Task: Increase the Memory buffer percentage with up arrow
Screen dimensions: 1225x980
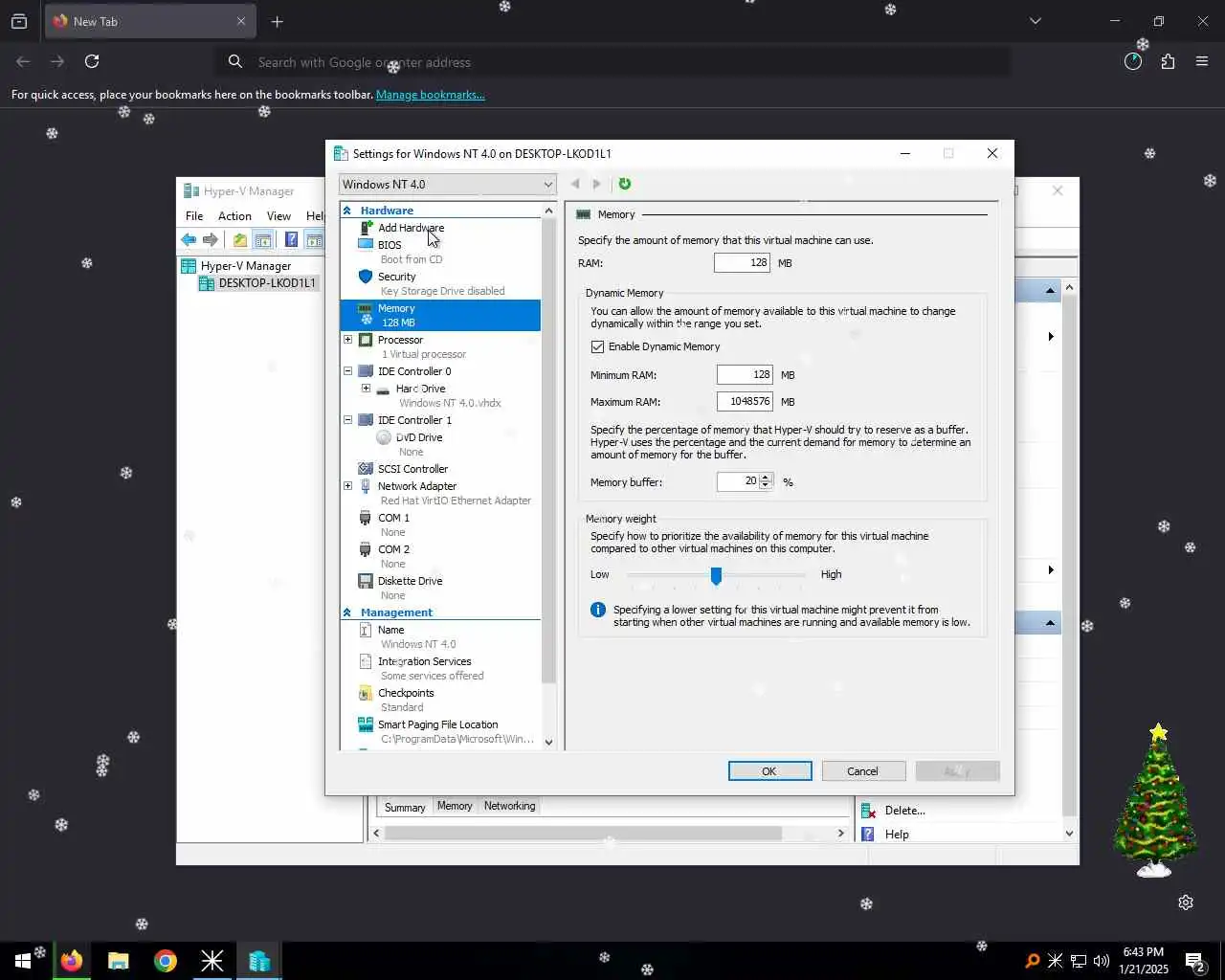Action: [x=766, y=478]
